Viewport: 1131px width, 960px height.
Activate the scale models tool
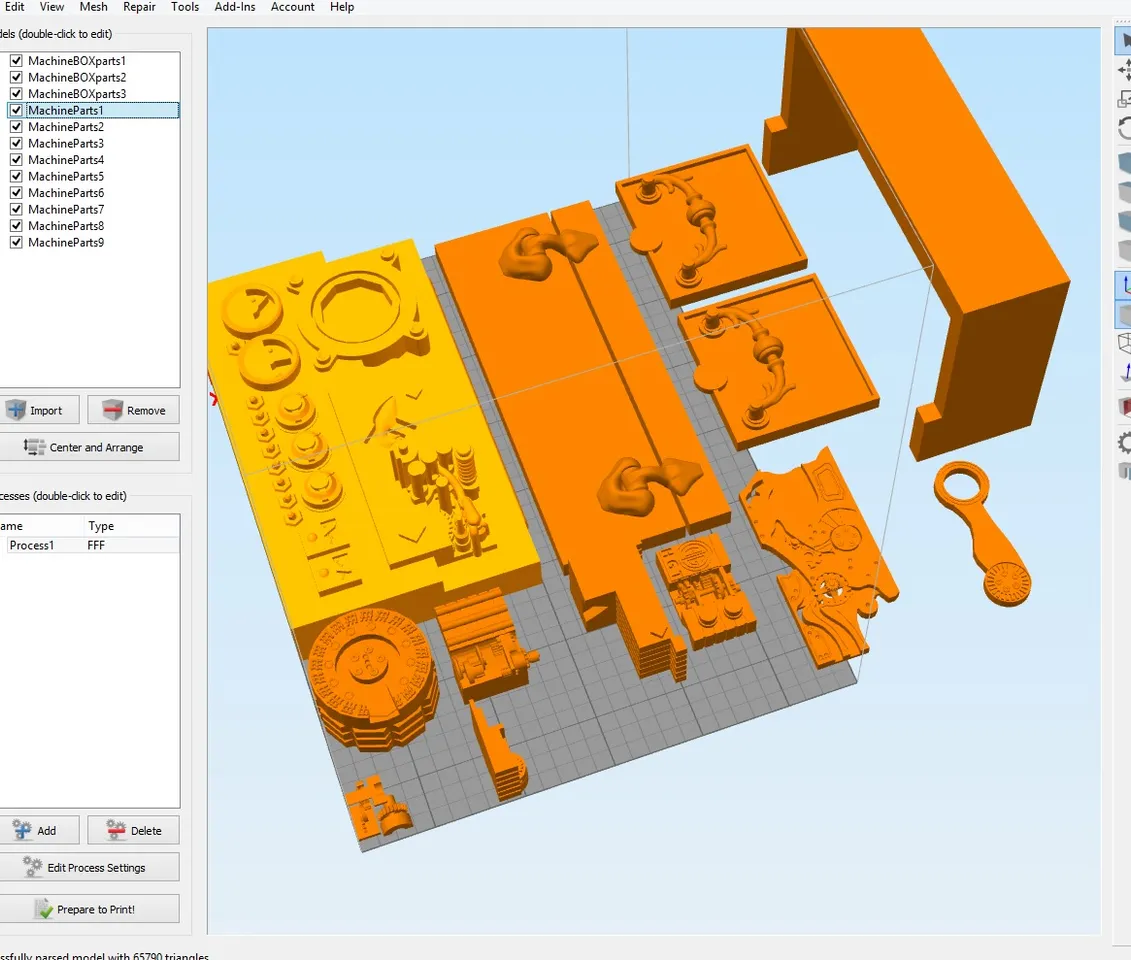[x=1124, y=99]
